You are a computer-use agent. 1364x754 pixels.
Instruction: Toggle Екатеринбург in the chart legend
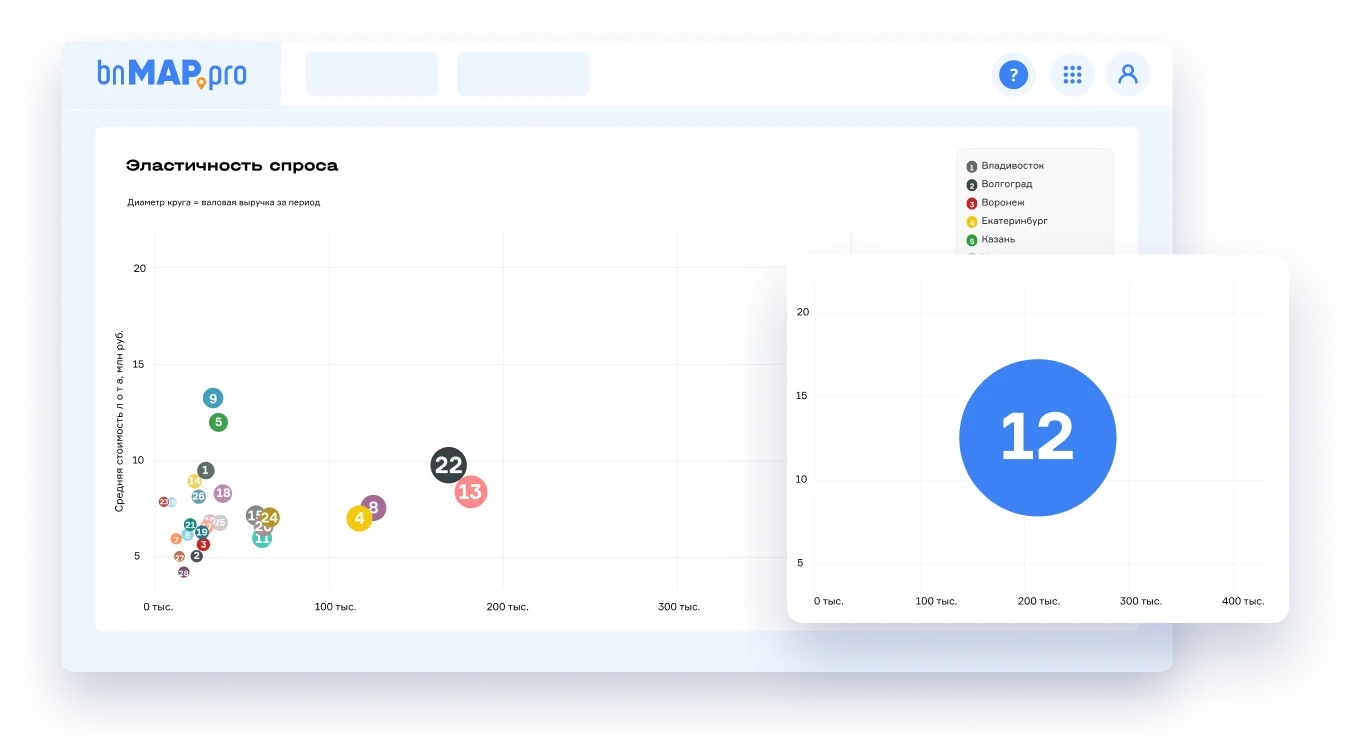pyautogui.click(x=1014, y=221)
